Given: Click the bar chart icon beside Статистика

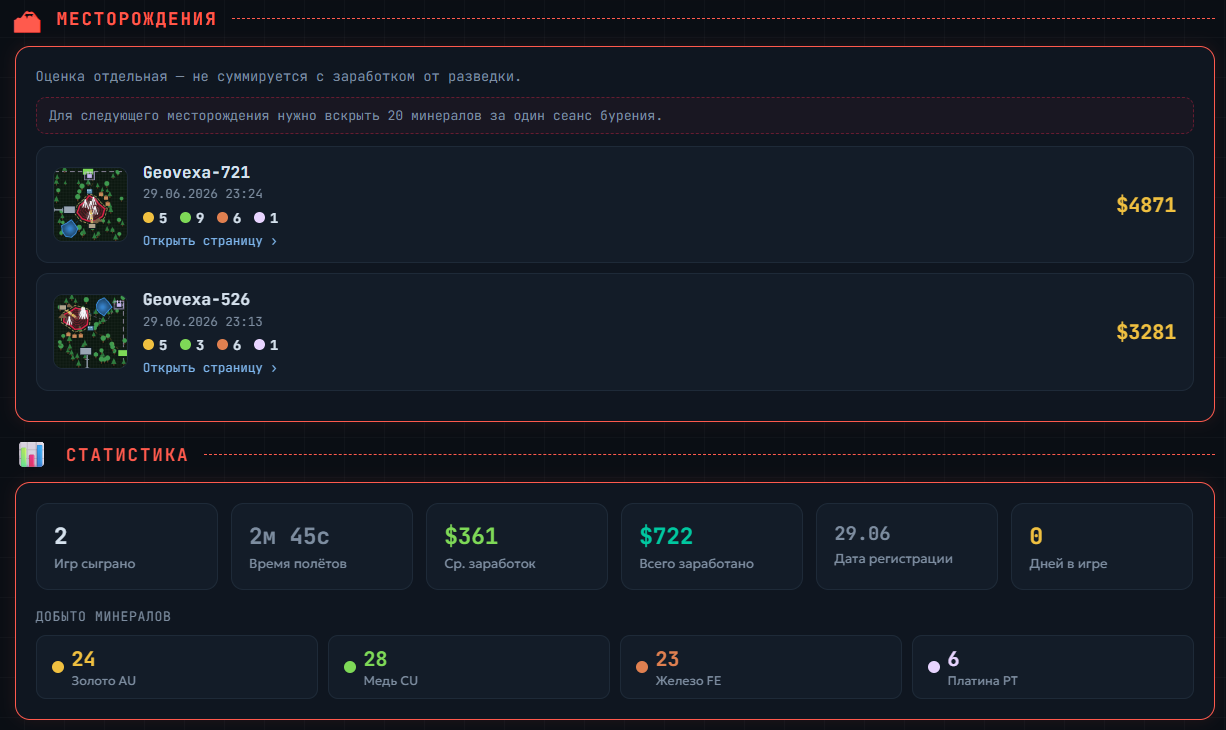Looking at the screenshot, I should coord(32,455).
